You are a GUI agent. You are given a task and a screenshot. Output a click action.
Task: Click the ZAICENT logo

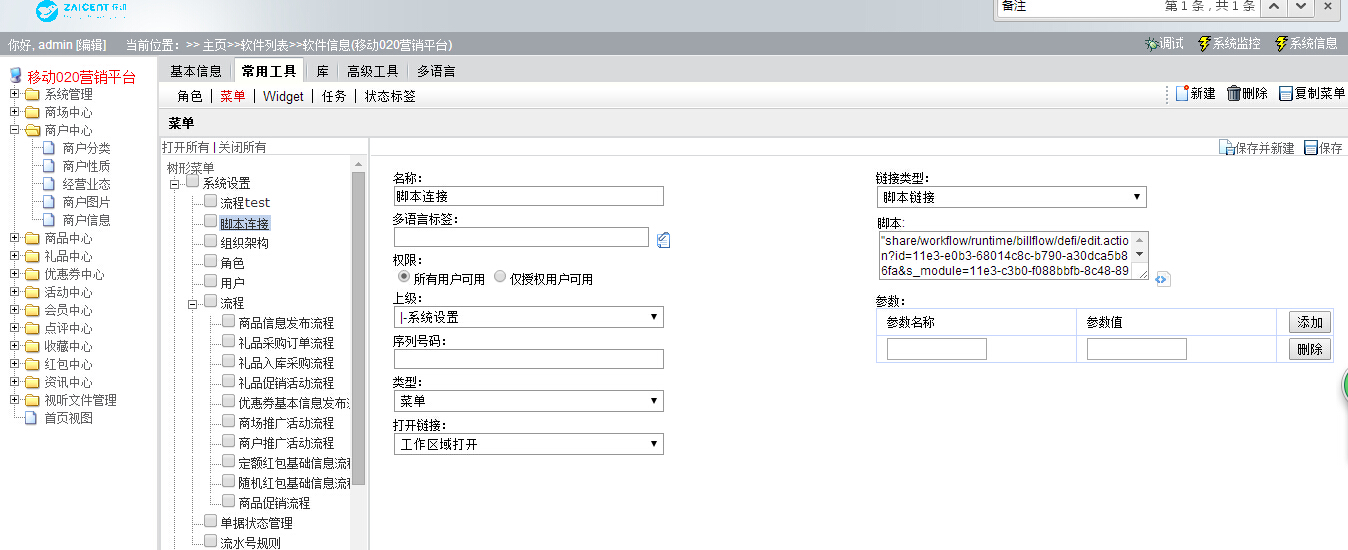(82, 12)
